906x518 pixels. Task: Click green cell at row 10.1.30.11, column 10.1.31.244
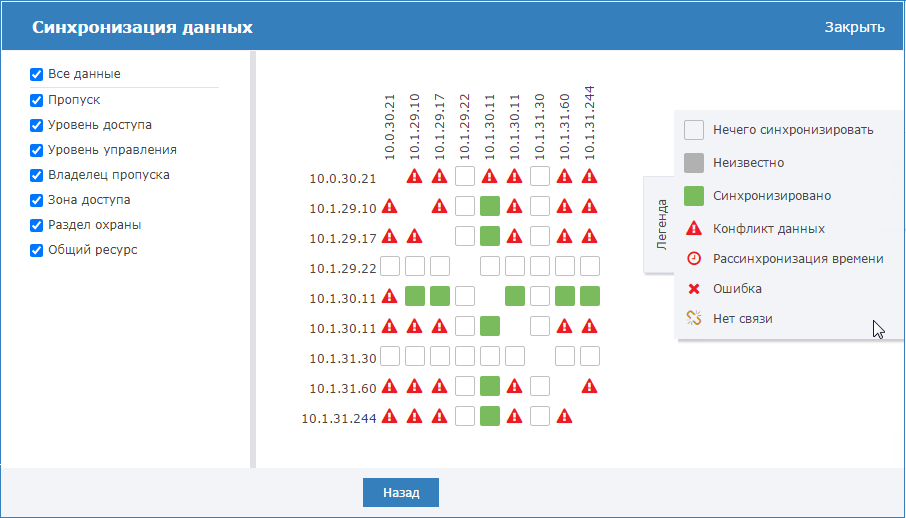[589, 296]
